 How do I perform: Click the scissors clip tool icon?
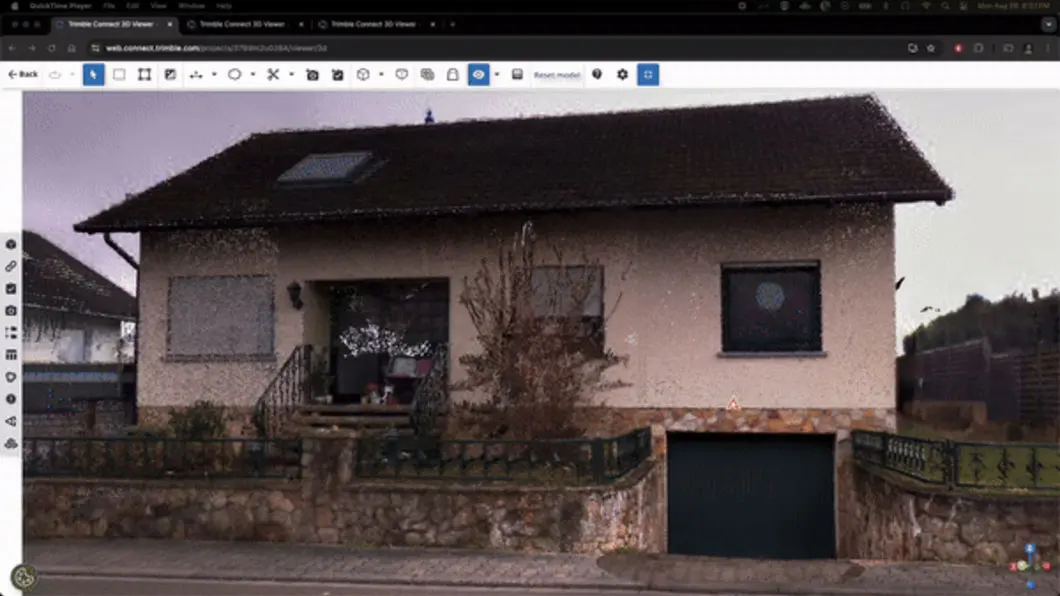pyautogui.click(x=272, y=75)
